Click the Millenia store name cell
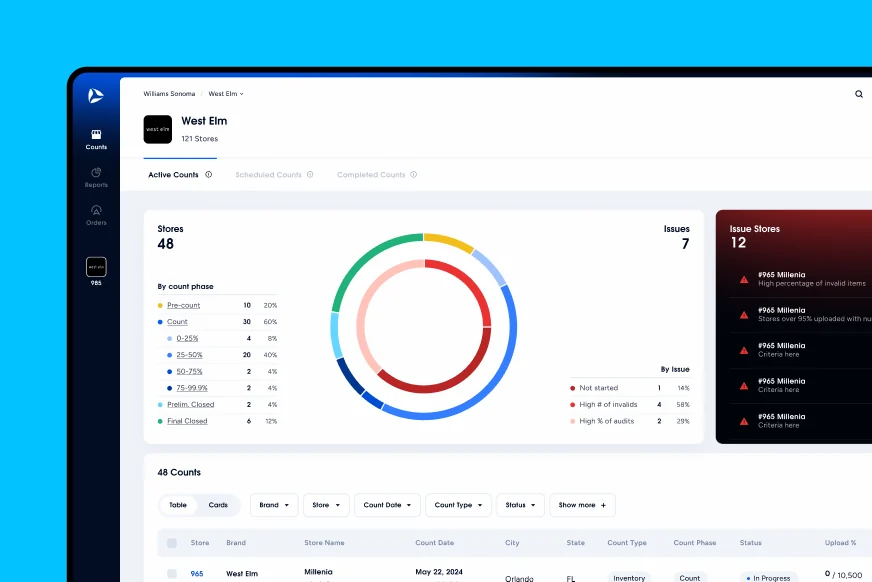This screenshot has width=872, height=582. tap(318, 572)
